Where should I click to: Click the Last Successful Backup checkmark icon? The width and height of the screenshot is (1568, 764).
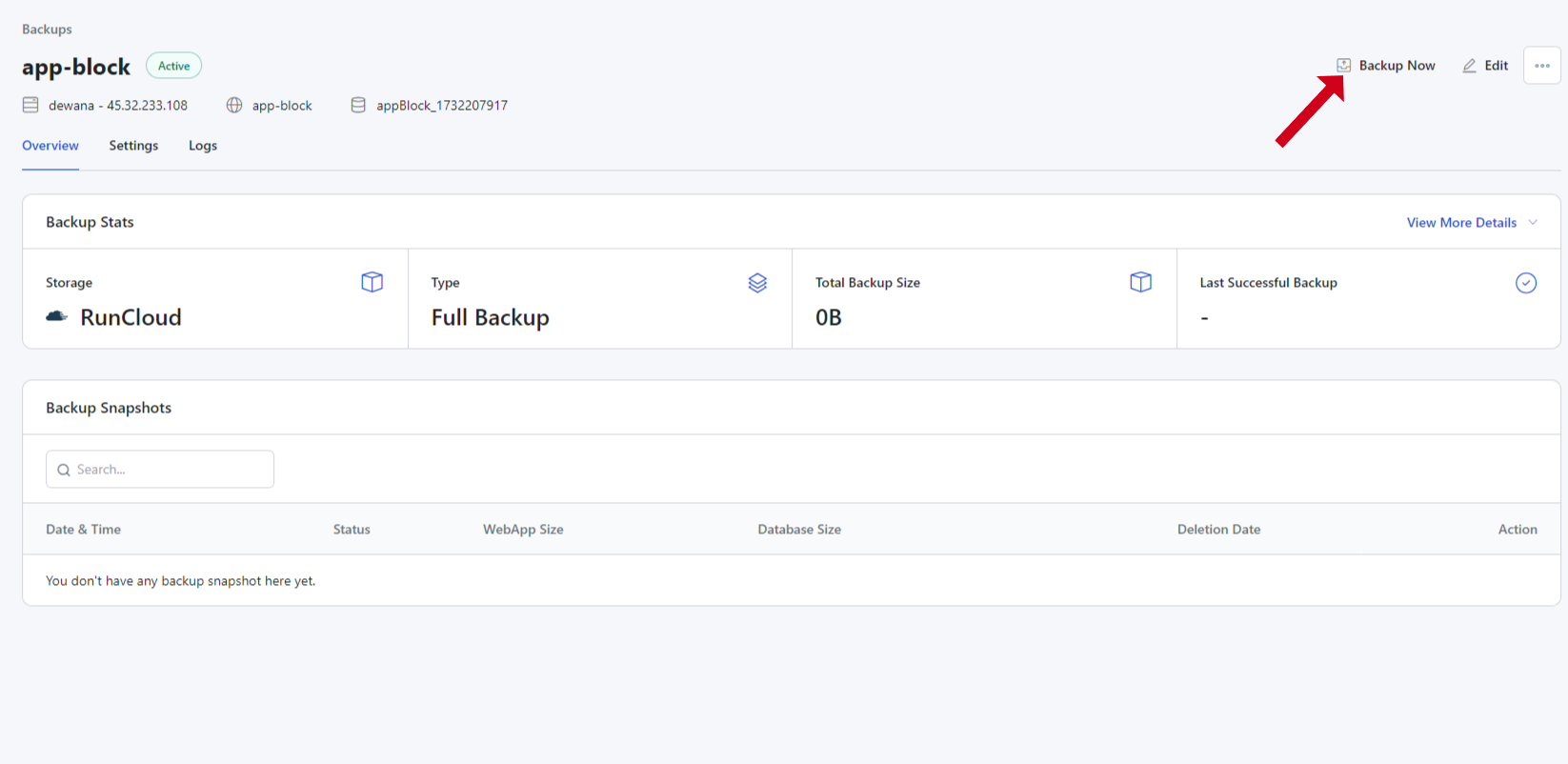pos(1525,283)
